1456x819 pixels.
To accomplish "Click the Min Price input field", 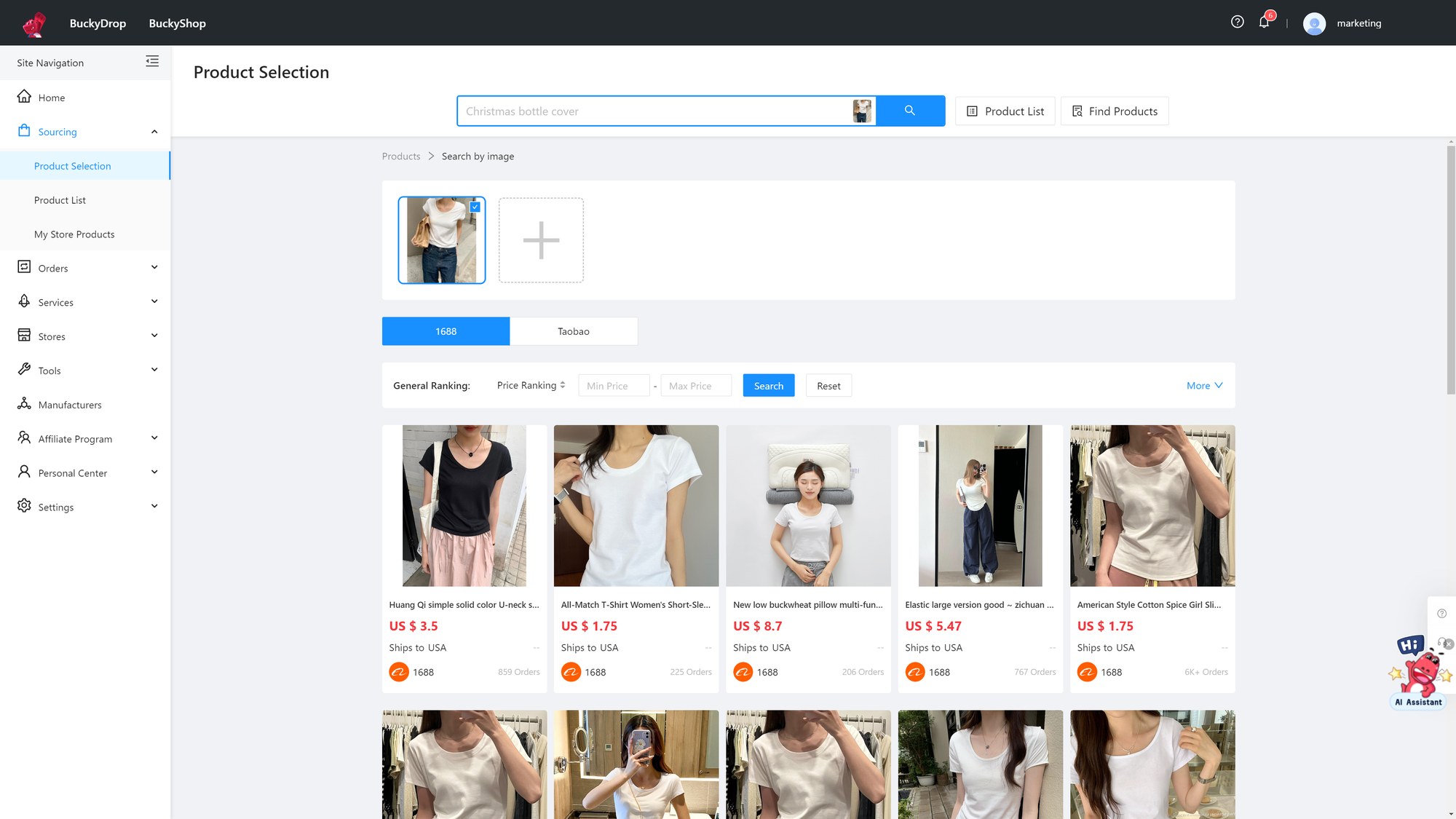I will click(x=614, y=385).
